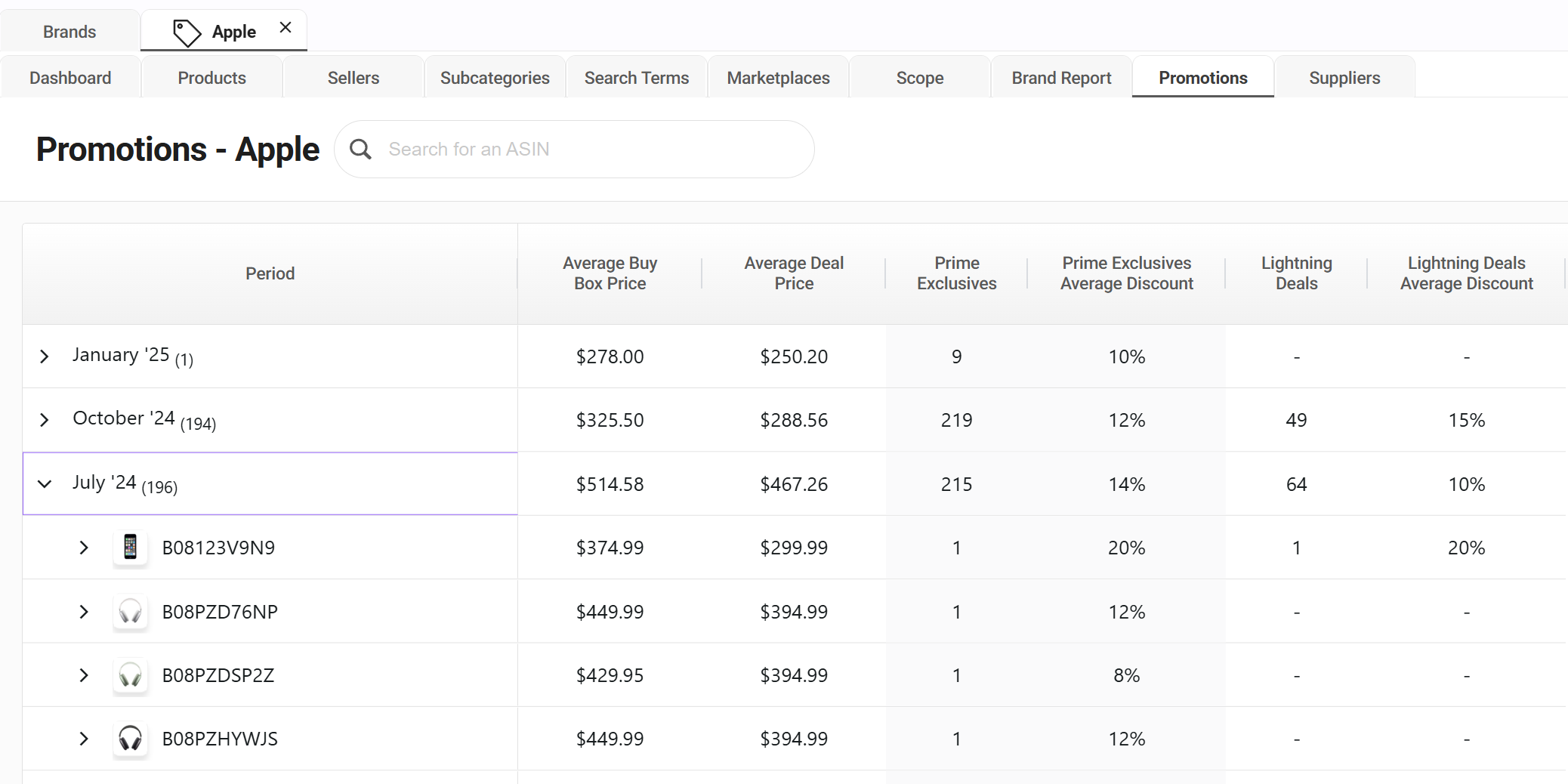Switch to the Brands tab
The image size is (1568, 784).
coord(69,32)
